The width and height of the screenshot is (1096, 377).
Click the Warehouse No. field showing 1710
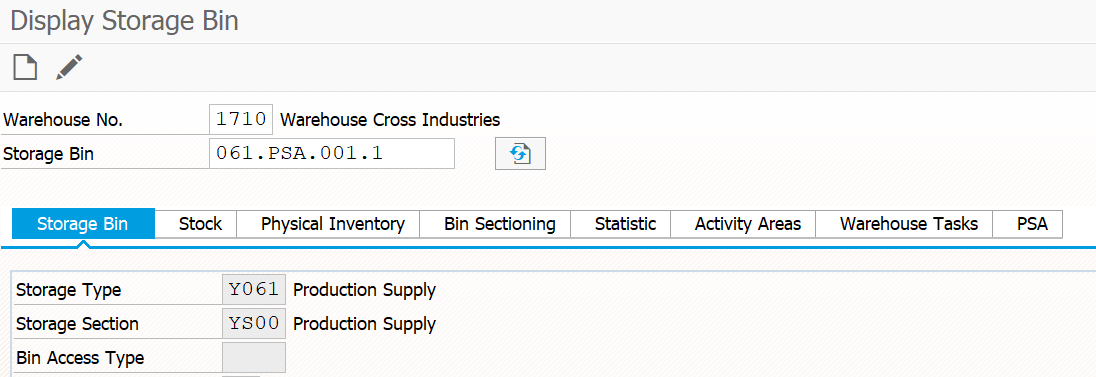point(241,120)
